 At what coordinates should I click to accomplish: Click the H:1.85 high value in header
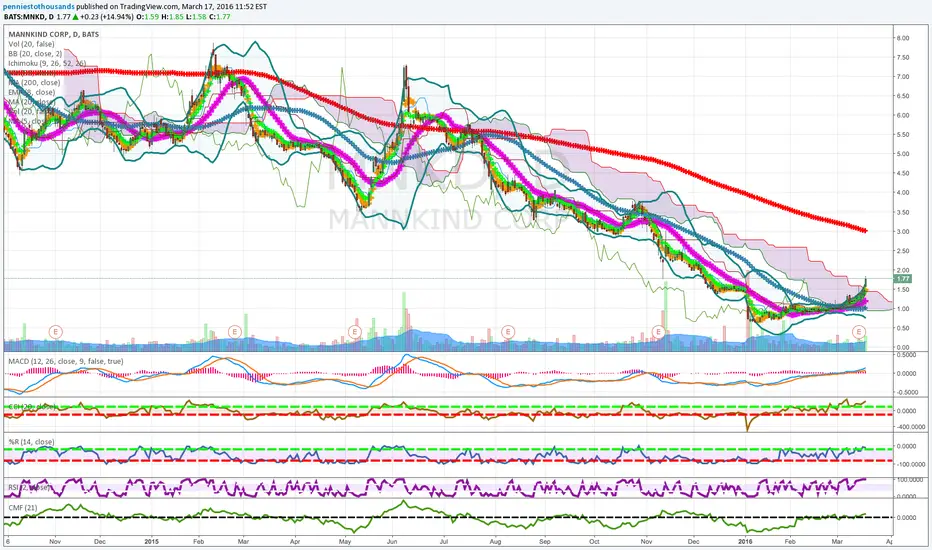(171, 17)
